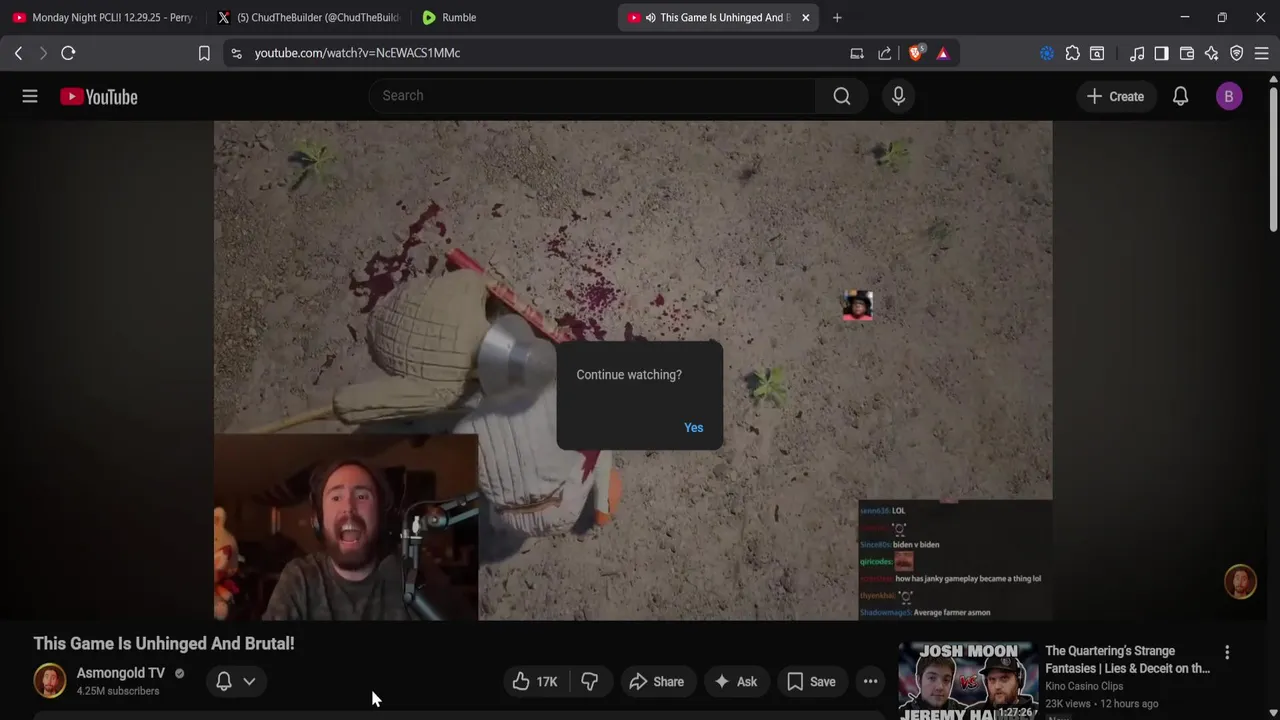Expand the subscription notification dropdown chevron
The width and height of the screenshot is (1280, 720).
click(x=249, y=681)
